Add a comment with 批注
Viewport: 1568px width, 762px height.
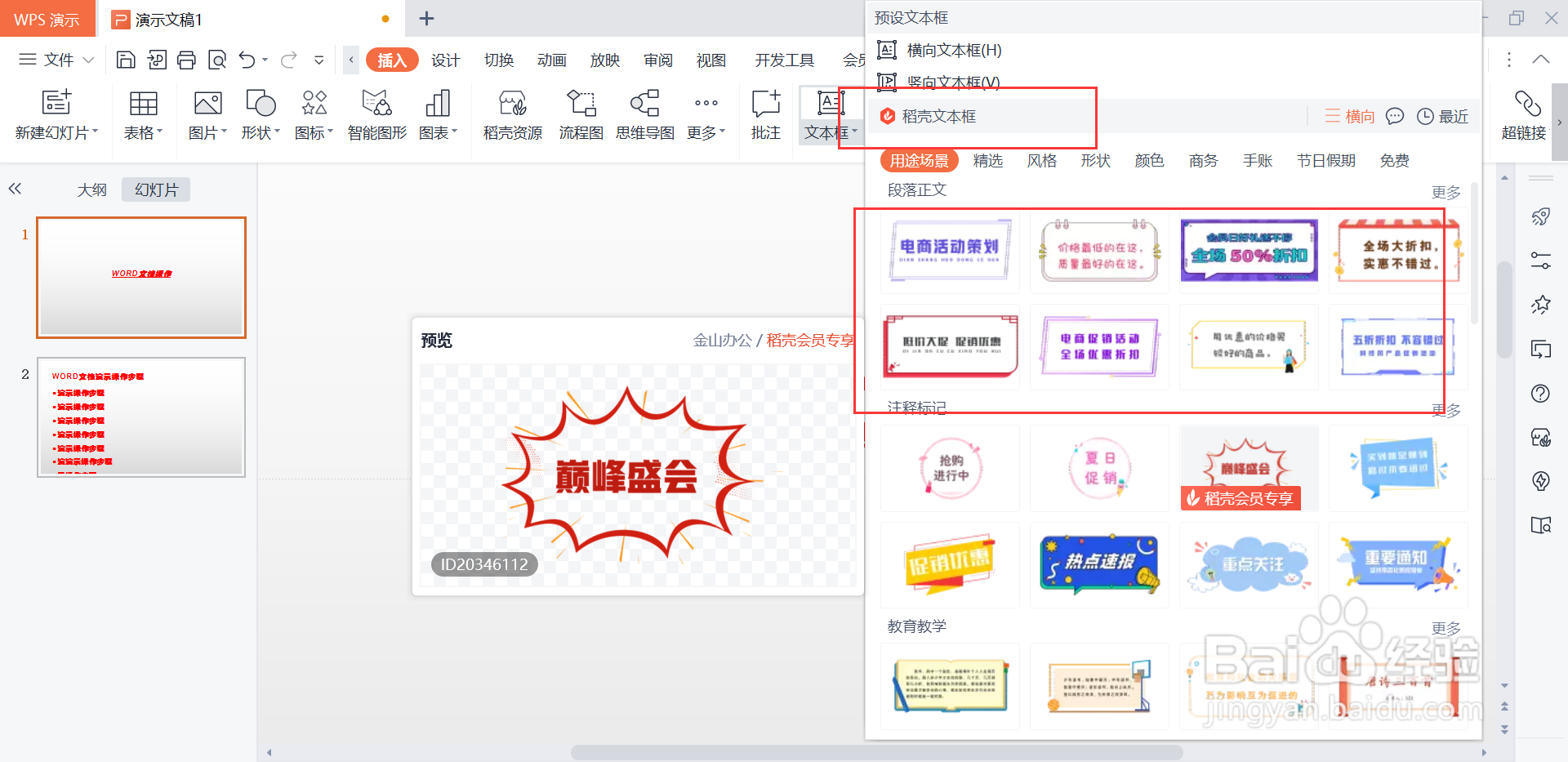coord(765,115)
